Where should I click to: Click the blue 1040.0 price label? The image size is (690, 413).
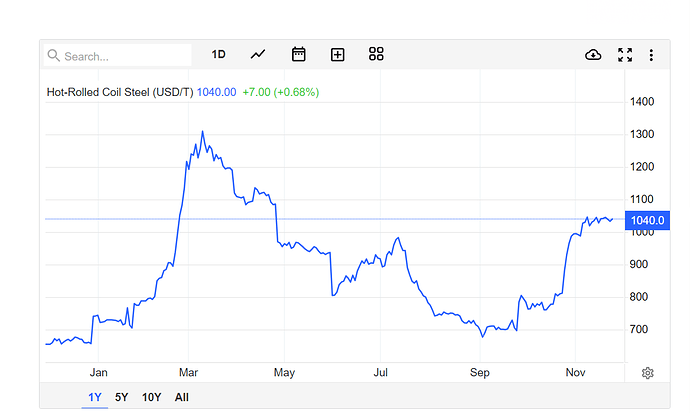[648, 220]
